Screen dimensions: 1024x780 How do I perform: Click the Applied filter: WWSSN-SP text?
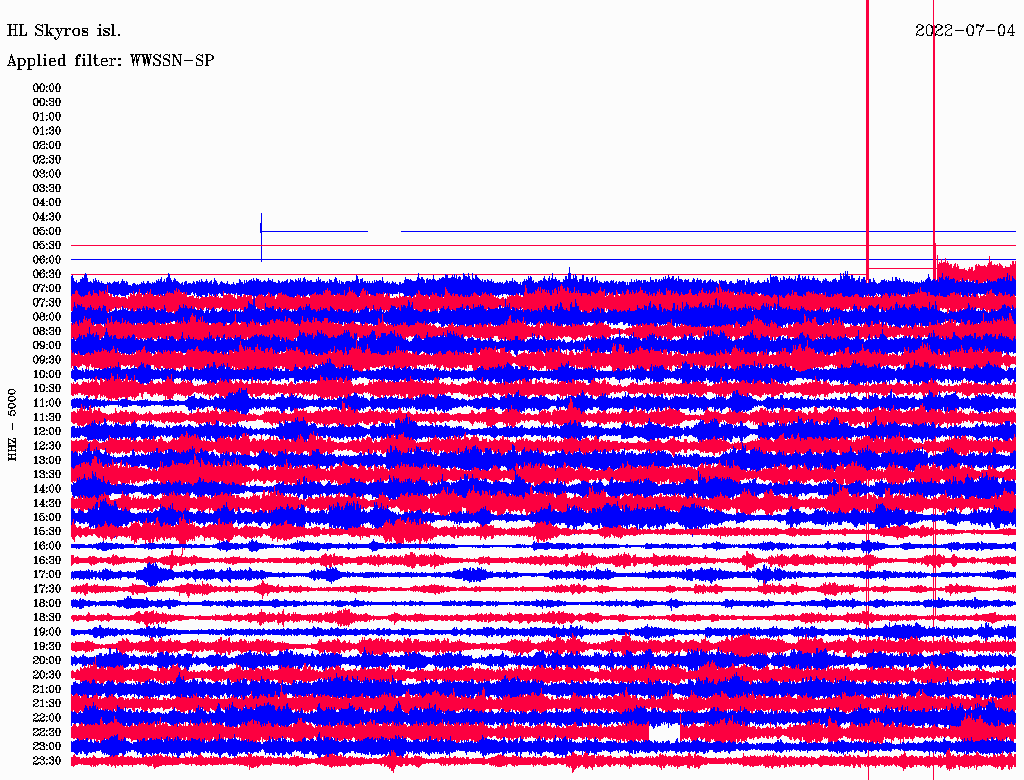click(110, 61)
